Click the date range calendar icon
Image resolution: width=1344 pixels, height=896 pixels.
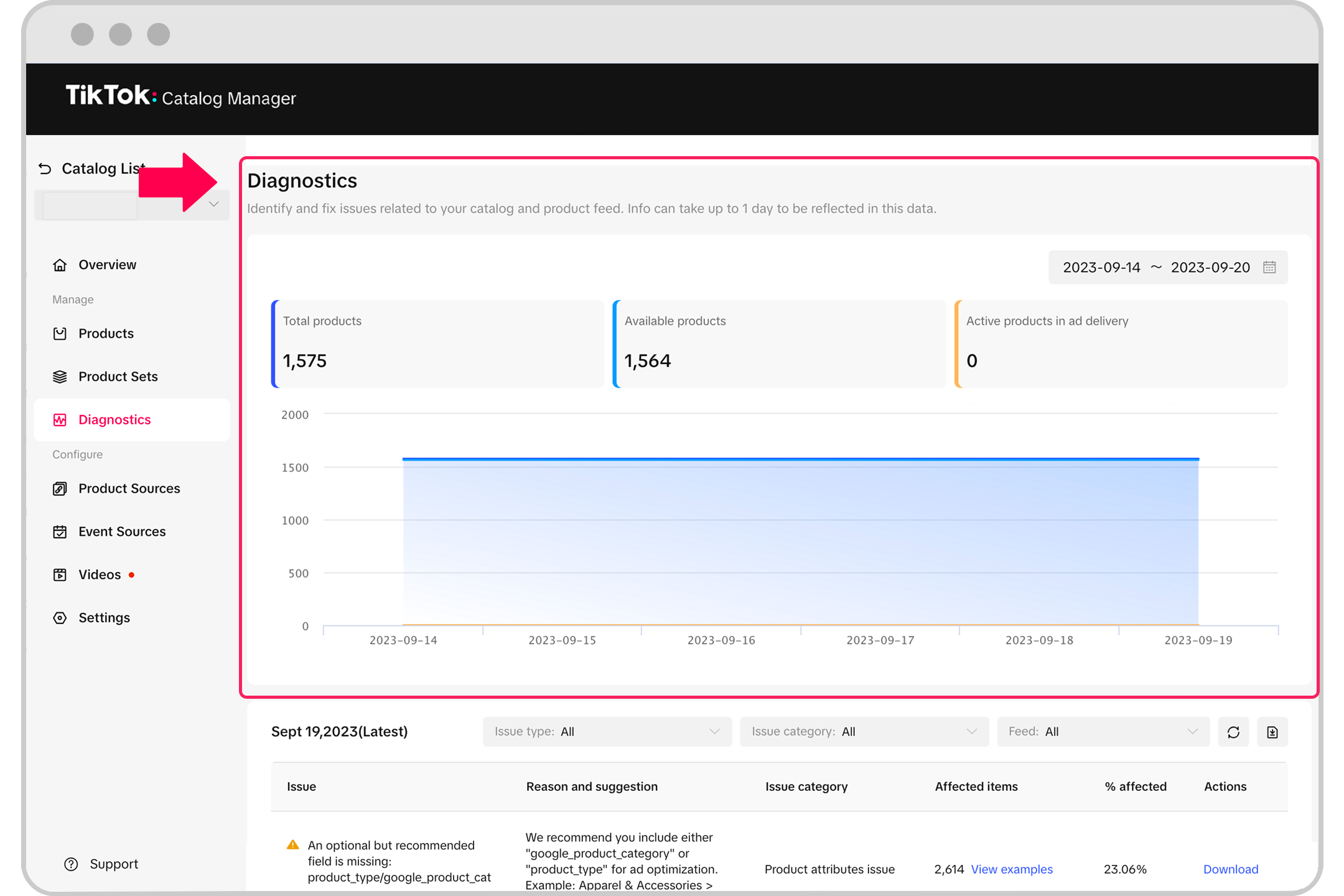click(1271, 267)
